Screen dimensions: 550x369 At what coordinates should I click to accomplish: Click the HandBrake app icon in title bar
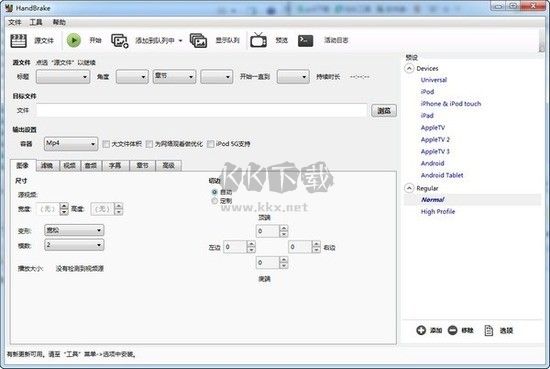(x=9, y=7)
